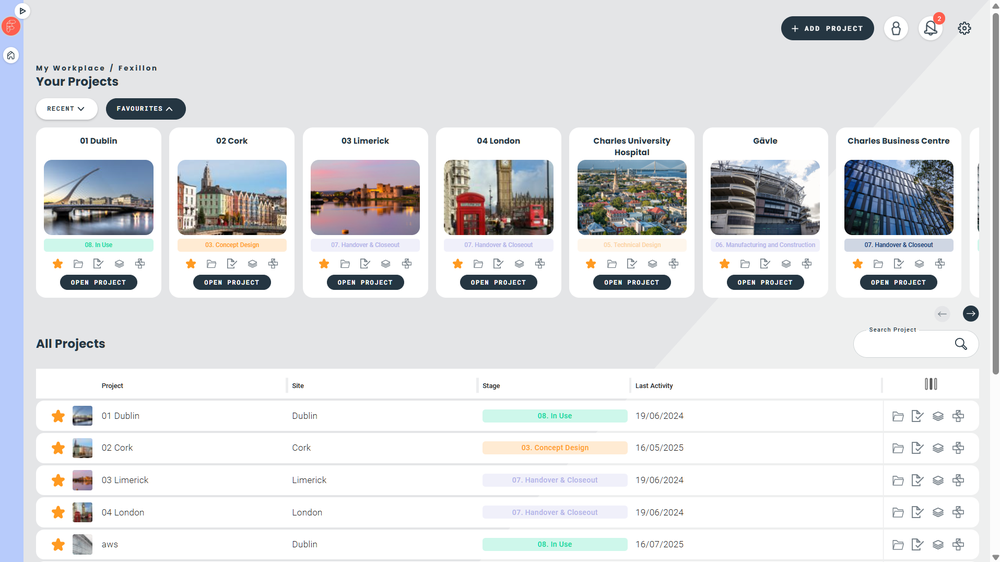Toggle favourite star on Charles Business Centre card

(857, 263)
